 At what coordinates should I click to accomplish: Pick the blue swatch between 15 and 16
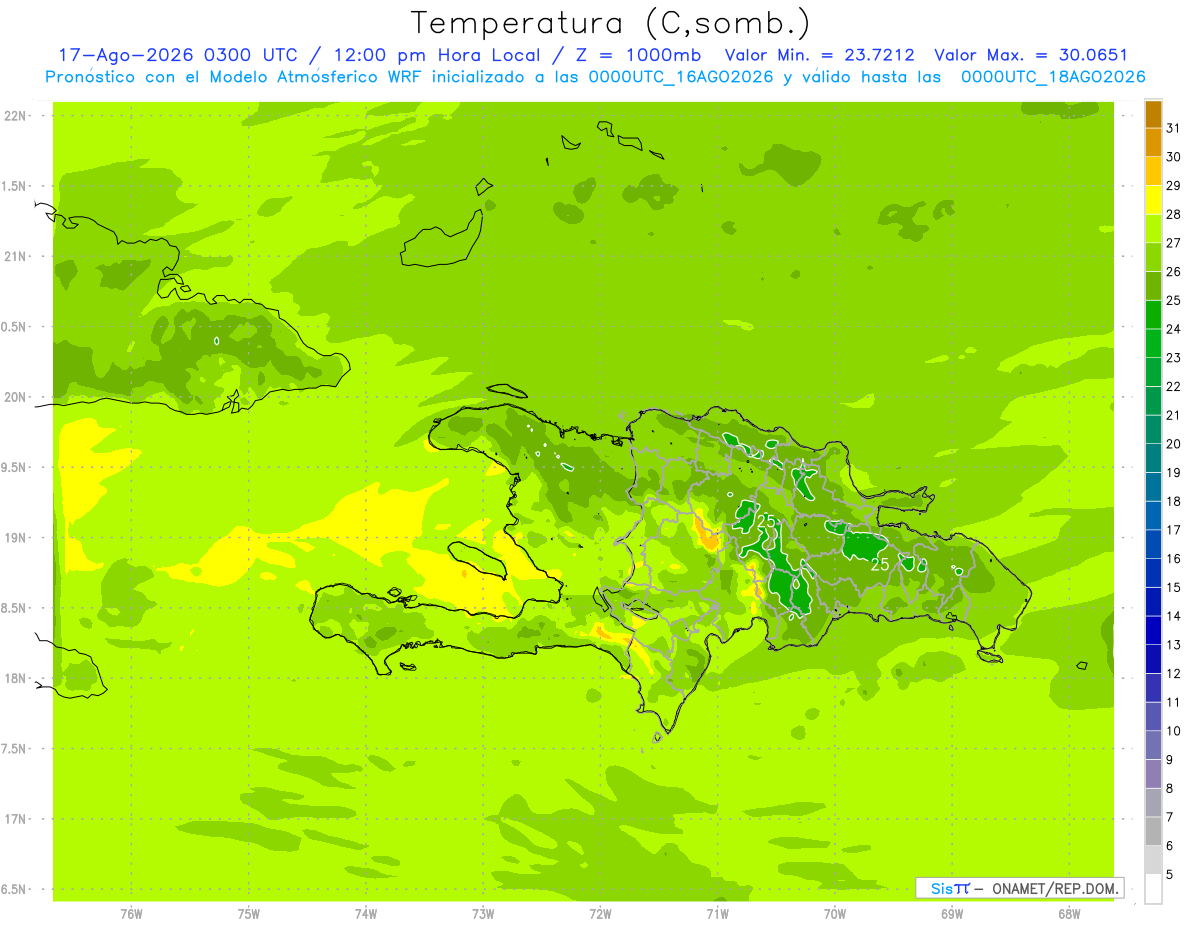(x=1153, y=573)
